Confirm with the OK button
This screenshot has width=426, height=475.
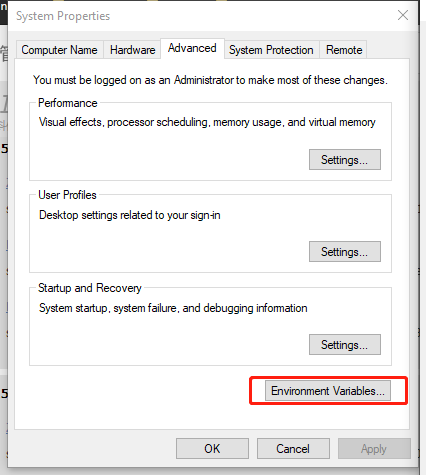click(x=212, y=449)
